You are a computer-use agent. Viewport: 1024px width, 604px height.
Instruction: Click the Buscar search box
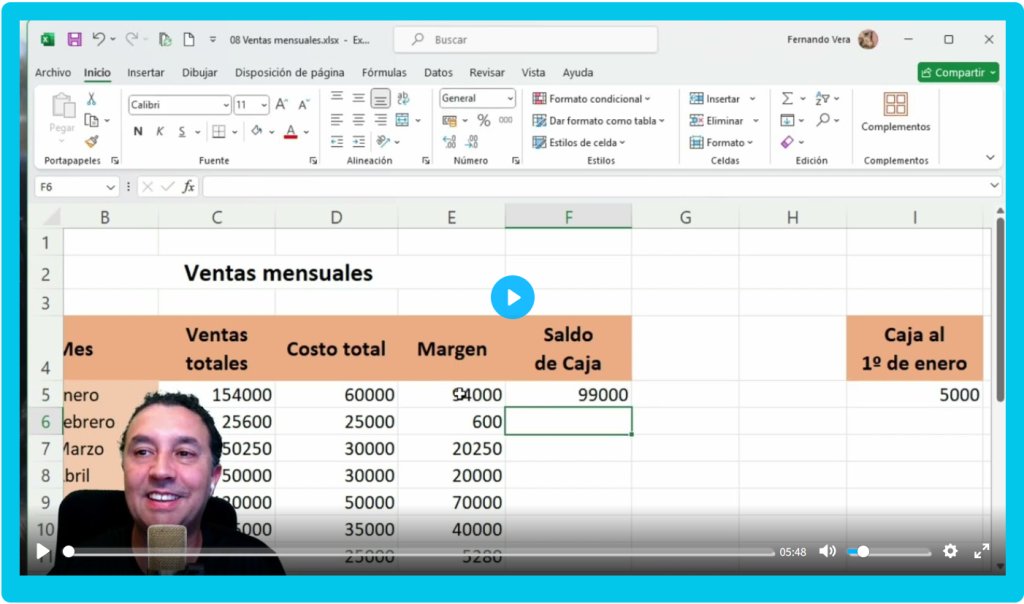[526, 40]
